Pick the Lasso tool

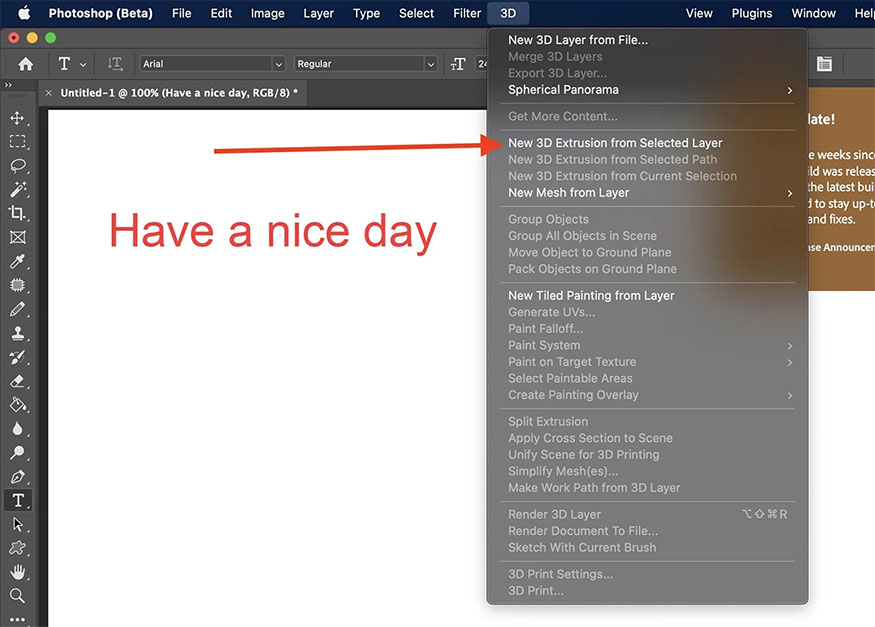(17, 166)
